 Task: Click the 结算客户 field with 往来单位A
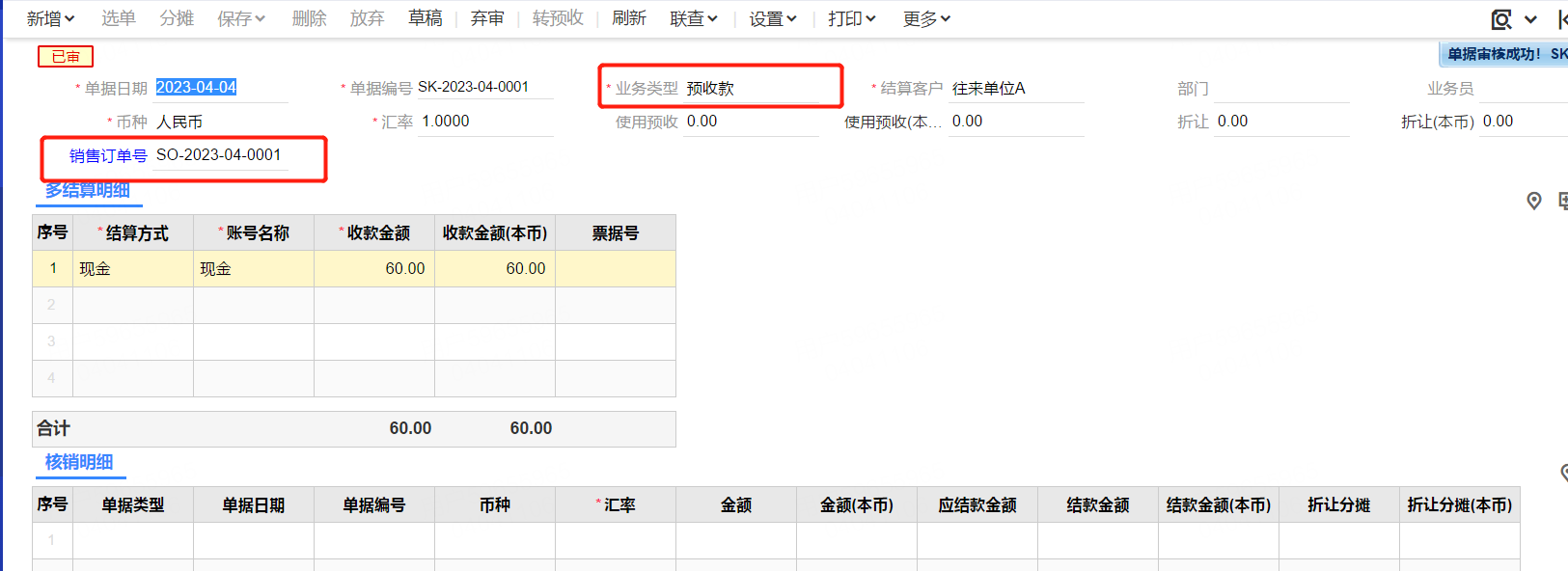(1015, 89)
